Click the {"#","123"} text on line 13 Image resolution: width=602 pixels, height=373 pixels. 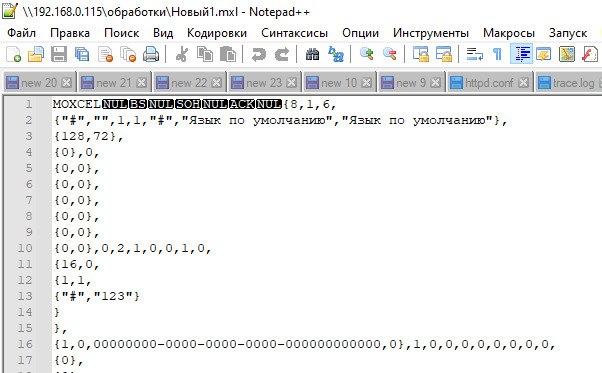pos(97,296)
